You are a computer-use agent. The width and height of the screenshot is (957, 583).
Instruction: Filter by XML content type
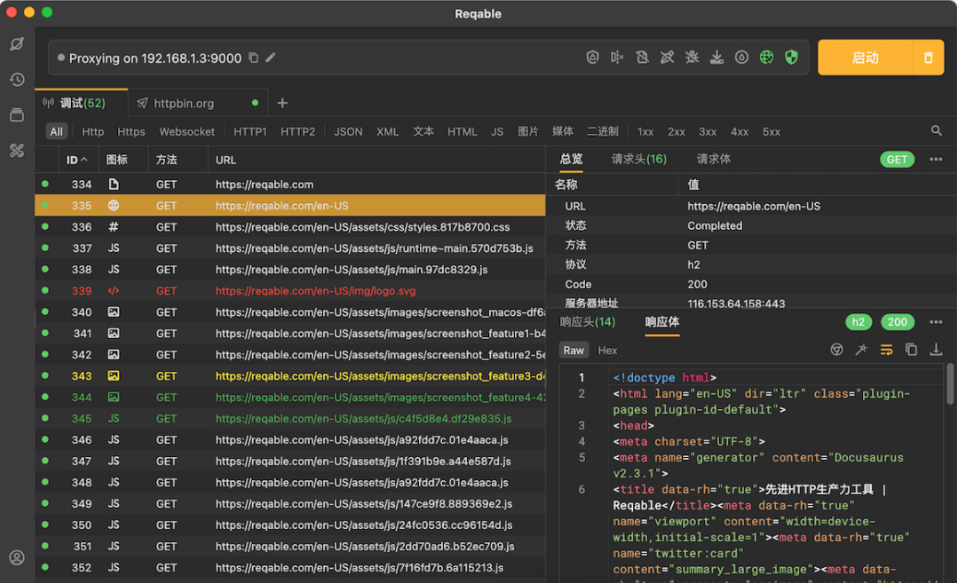(x=387, y=132)
